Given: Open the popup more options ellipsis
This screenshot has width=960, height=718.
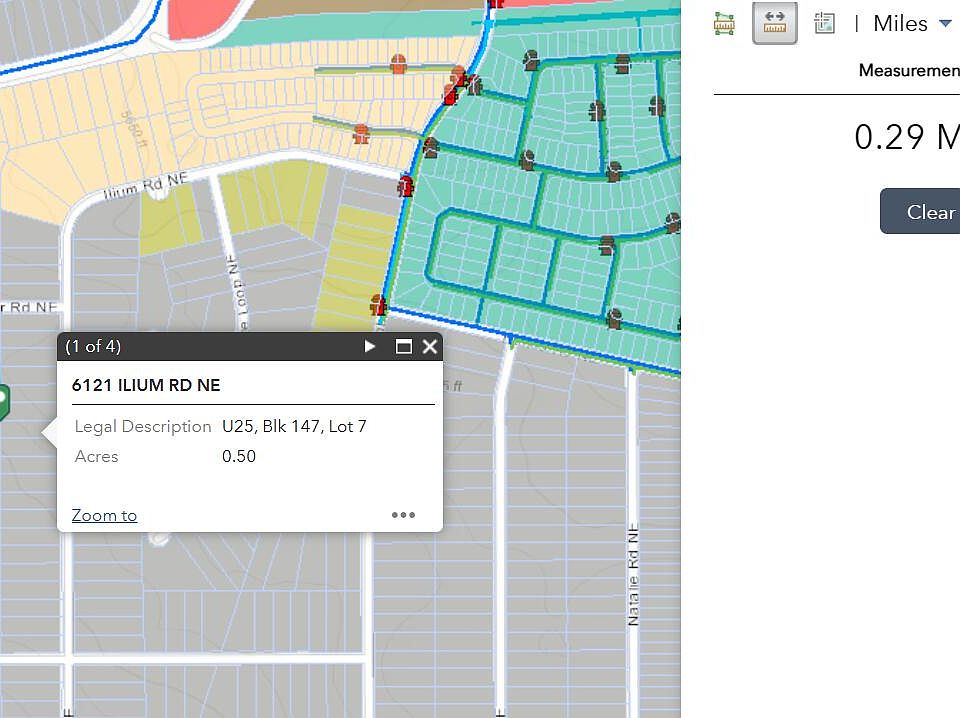Looking at the screenshot, I should (x=403, y=515).
